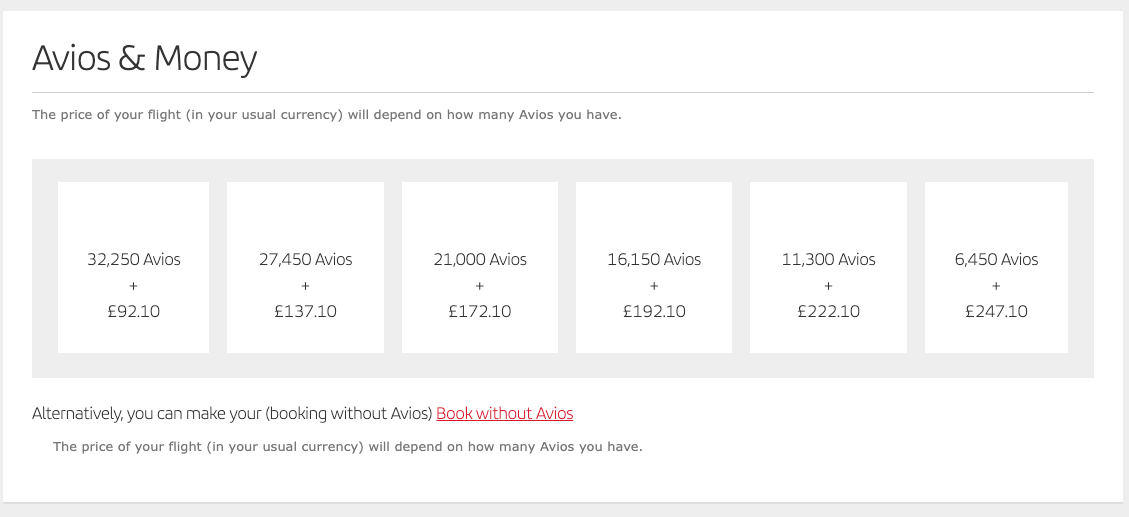The height and width of the screenshot is (517, 1129).
Task: Open the Book without Avios link
Action: point(505,413)
